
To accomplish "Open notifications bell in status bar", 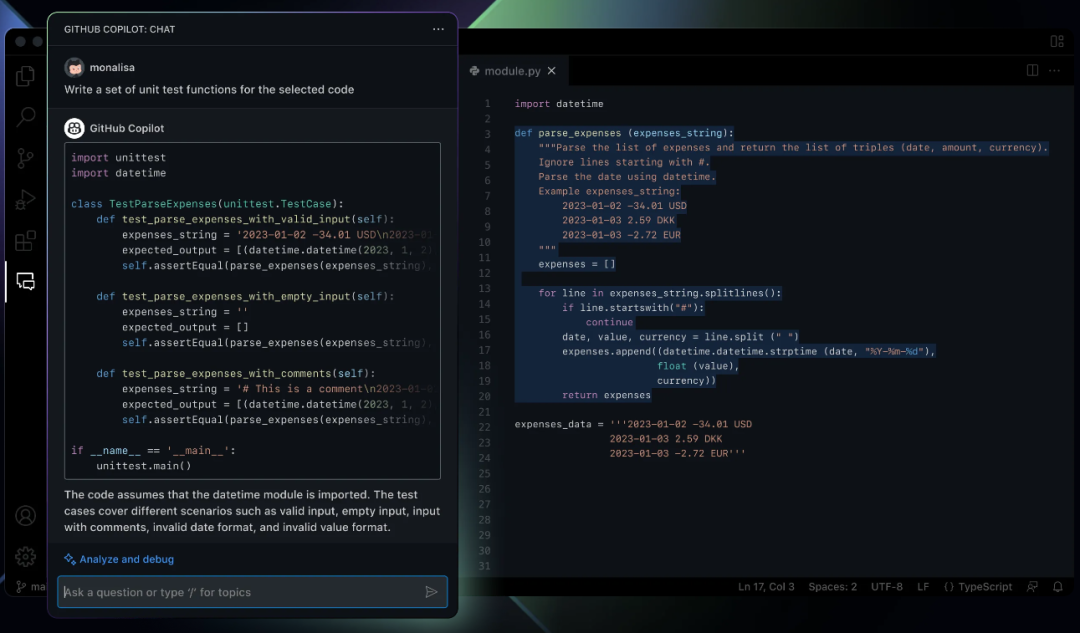I will tap(1058, 587).
